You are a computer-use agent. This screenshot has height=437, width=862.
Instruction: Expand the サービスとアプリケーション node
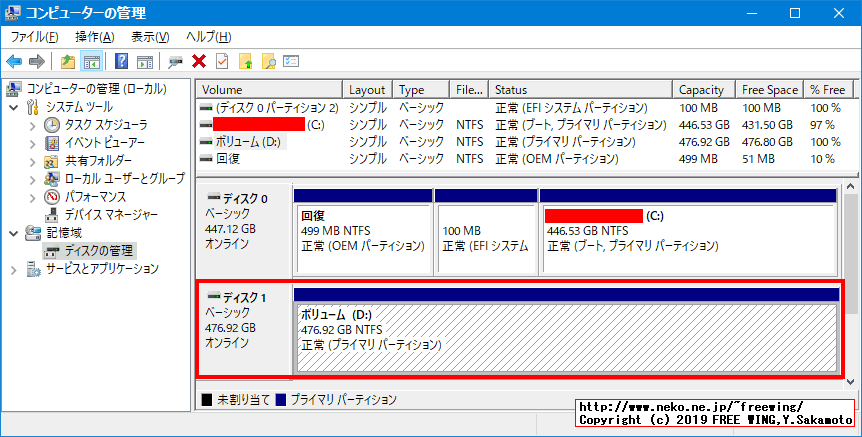click(x=14, y=270)
